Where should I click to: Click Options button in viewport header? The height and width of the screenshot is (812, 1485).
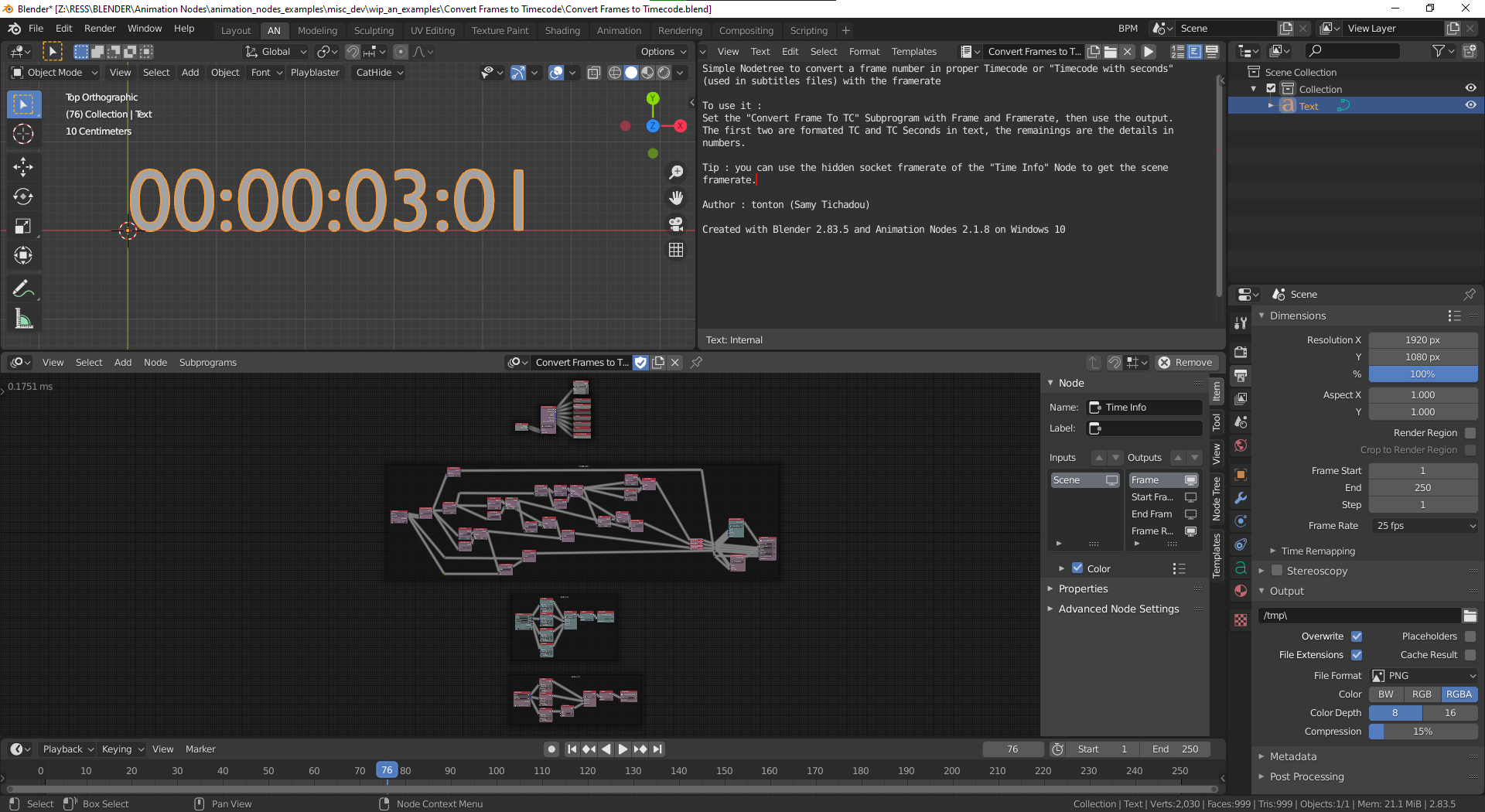[x=663, y=52]
